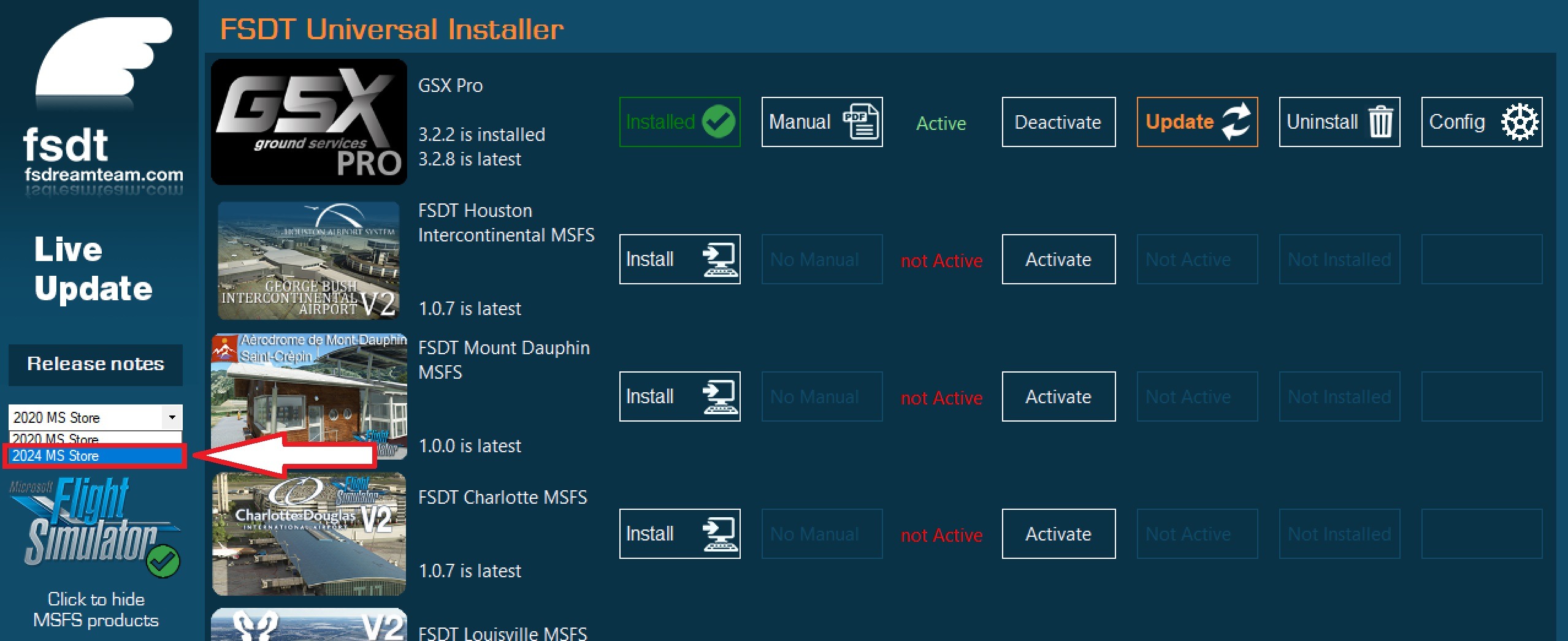Select 2020 MS Store list option
Image resolution: width=1568 pixels, height=641 pixels.
95,439
